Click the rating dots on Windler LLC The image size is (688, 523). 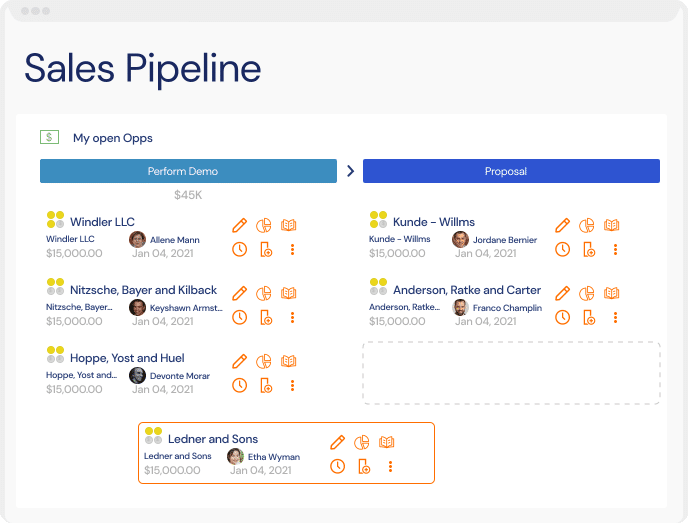(x=55, y=220)
